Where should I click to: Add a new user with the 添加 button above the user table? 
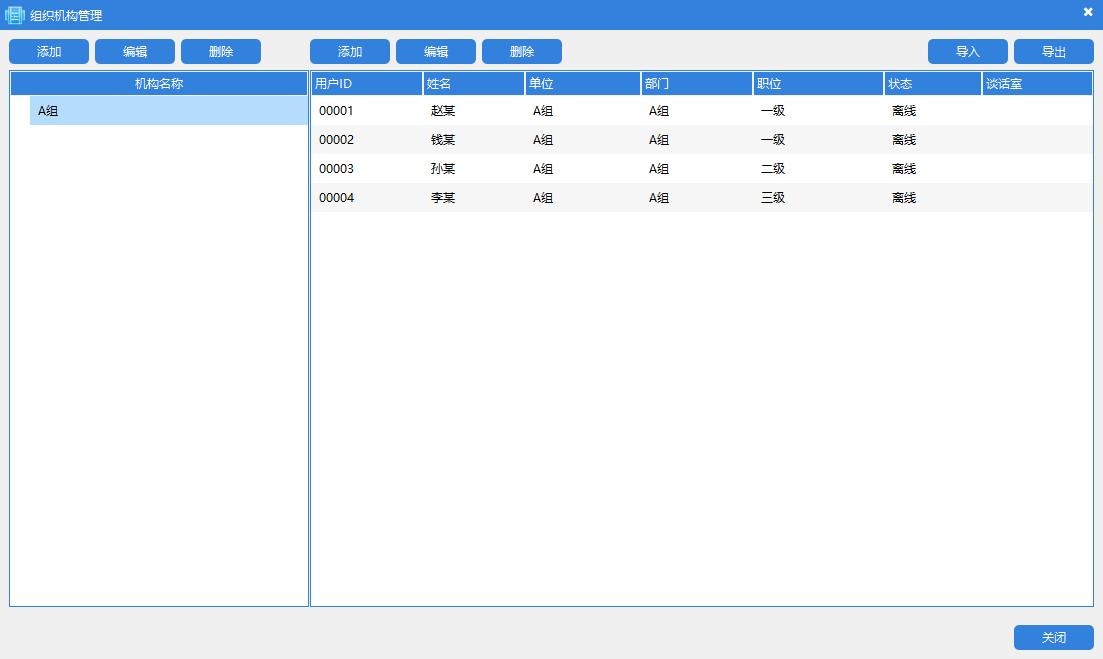pyautogui.click(x=350, y=52)
